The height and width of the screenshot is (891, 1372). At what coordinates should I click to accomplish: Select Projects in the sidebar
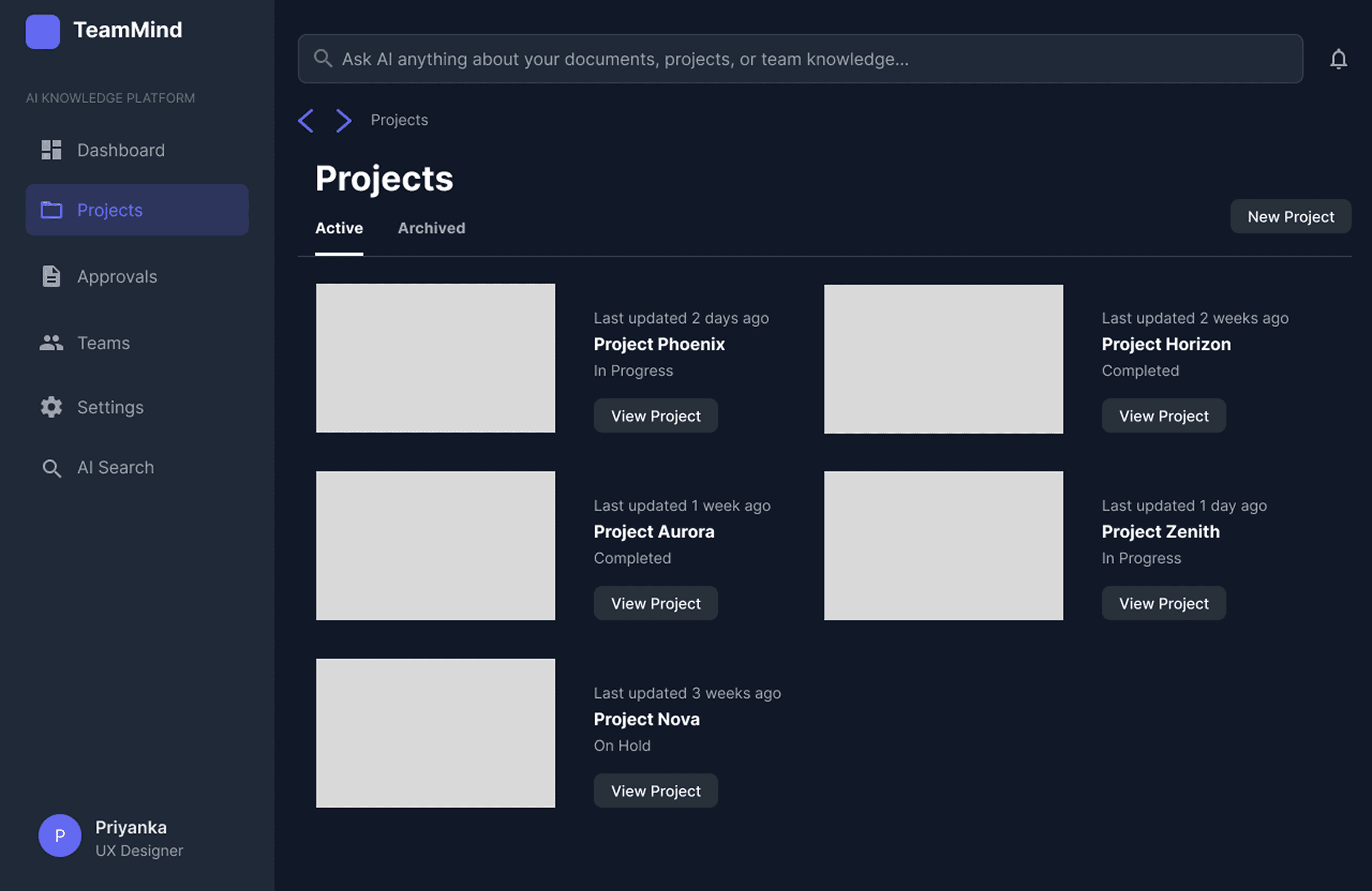[x=137, y=210]
